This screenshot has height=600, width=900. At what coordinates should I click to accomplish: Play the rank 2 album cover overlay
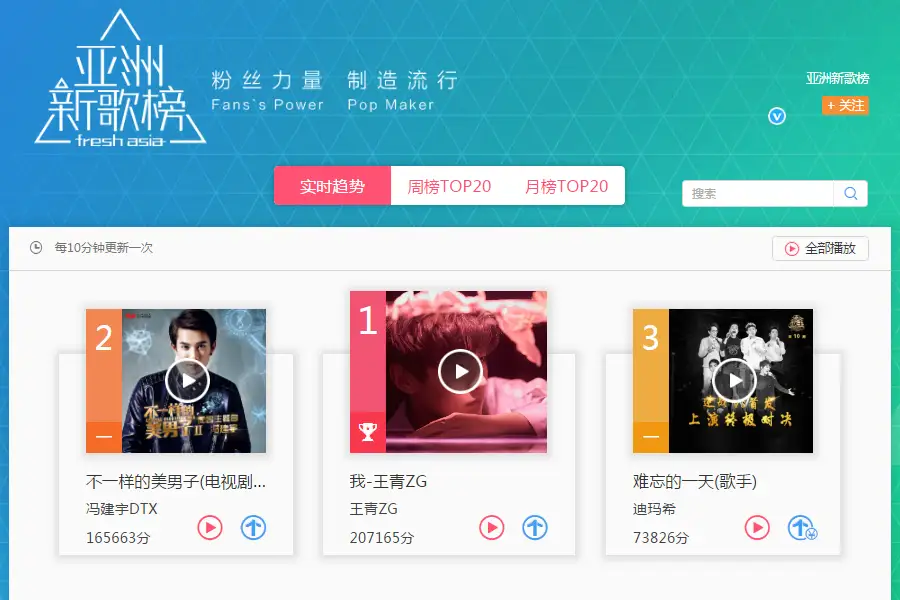click(187, 381)
